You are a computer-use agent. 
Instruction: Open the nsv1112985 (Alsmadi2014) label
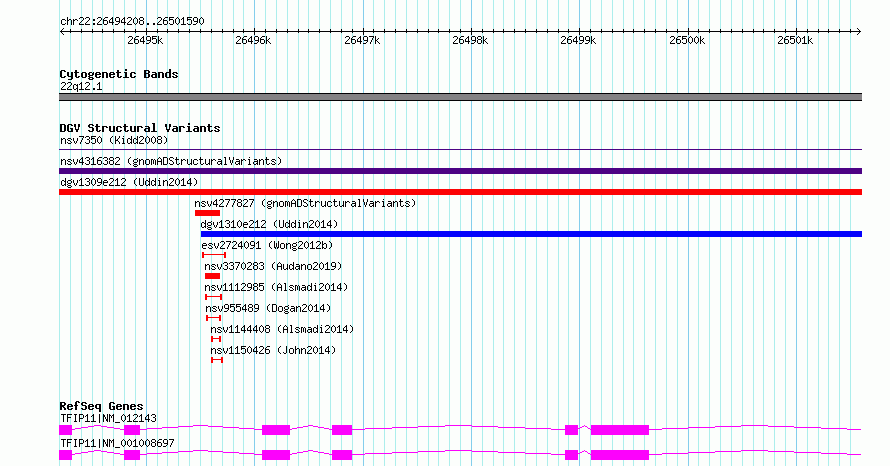click(276, 287)
